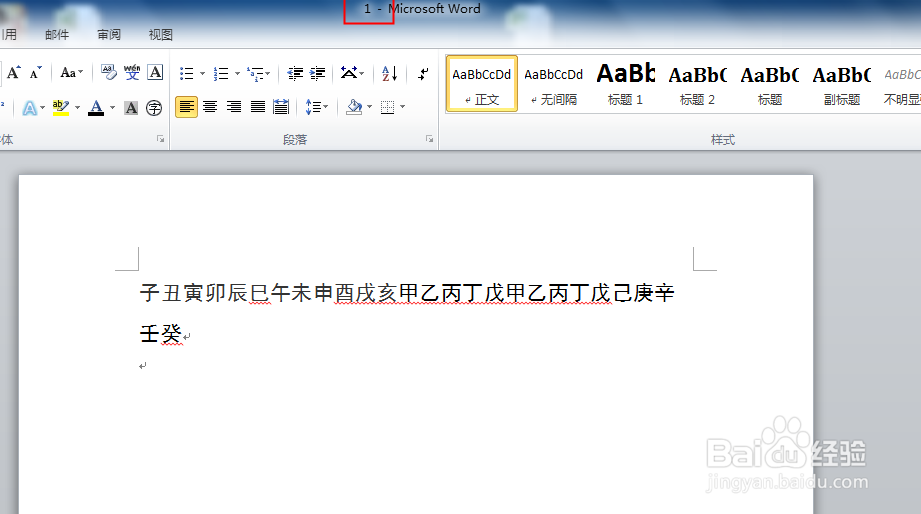Open the Asian Layout menu
This screenshot has height=514, width=921.
[352, 73]
